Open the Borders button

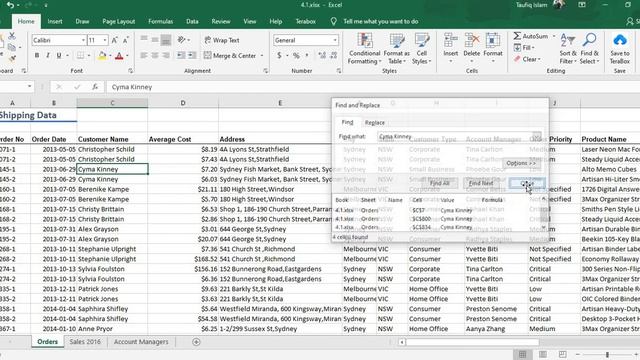pyautogui.click(x=80, y=56)
